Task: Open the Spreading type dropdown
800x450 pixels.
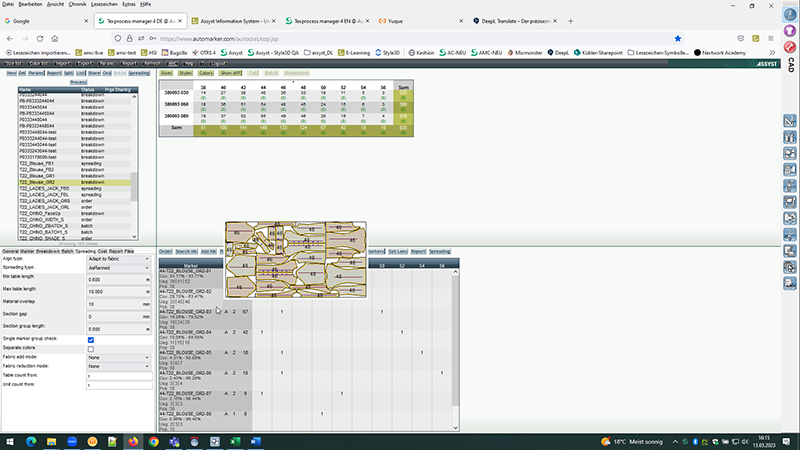Action: [119, 269]
